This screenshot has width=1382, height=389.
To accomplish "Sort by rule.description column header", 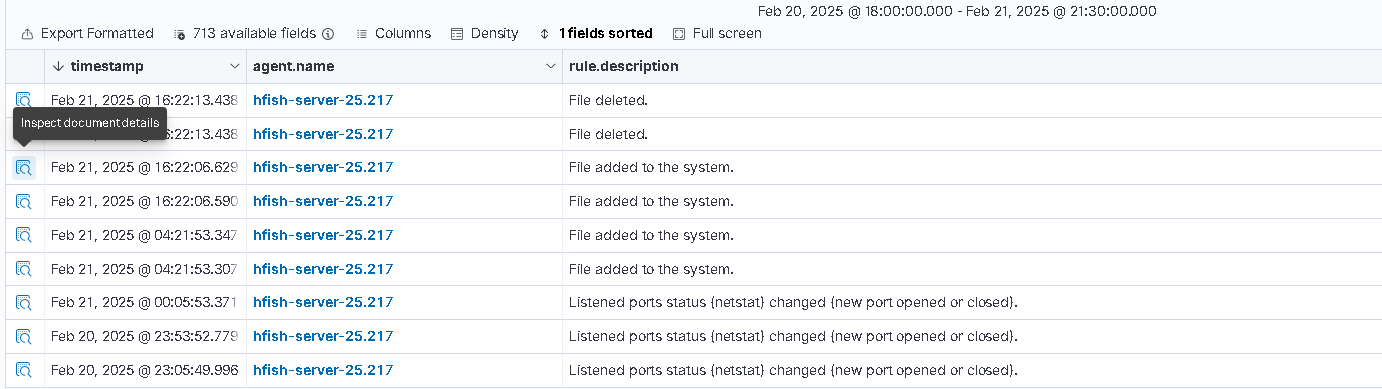I will tap(623, 66).
